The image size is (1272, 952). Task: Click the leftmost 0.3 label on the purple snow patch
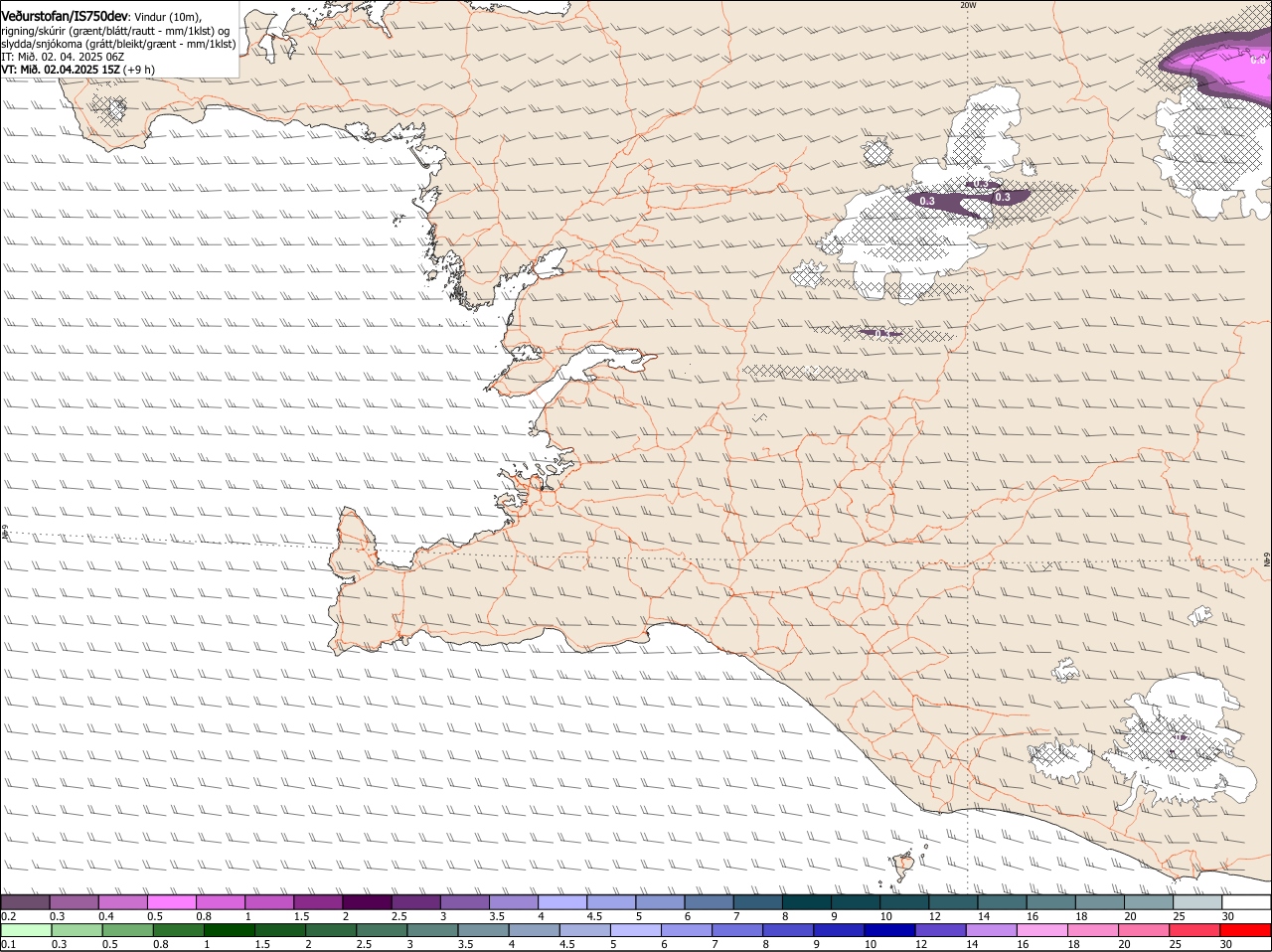click(x=927, y=201)
